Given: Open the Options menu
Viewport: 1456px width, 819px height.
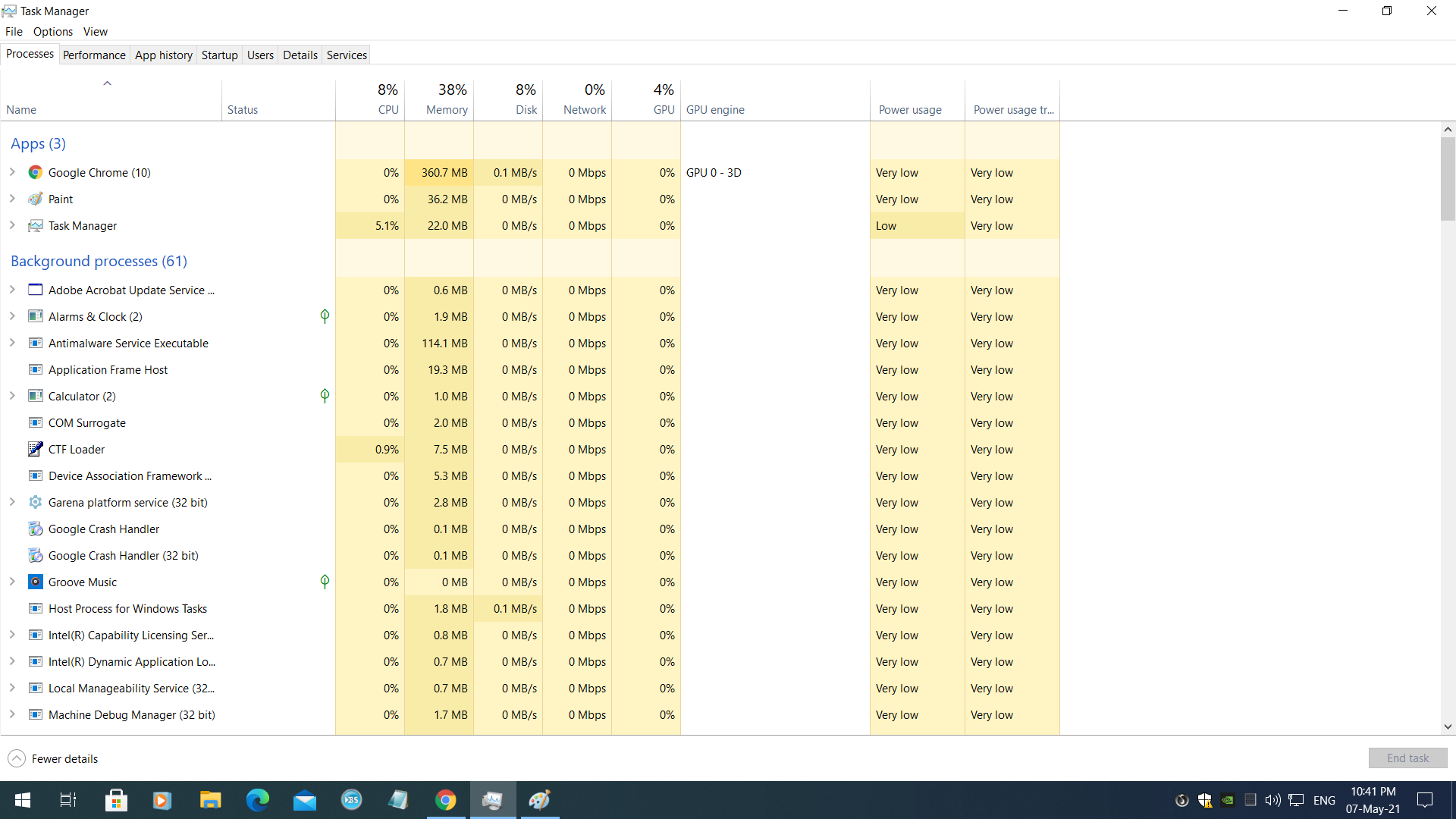Looking at the screenshot, I should click(x=52, y=31).
